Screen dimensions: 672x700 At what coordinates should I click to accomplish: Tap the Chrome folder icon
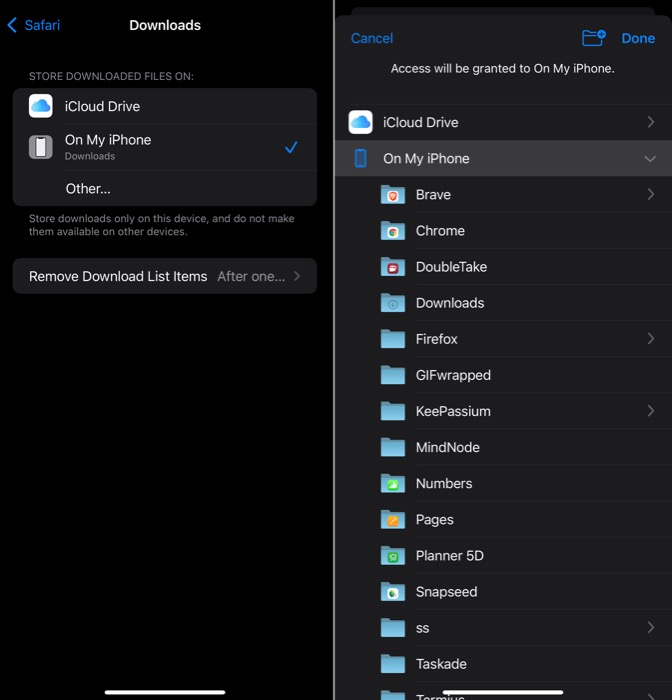[x=393, y=231]
